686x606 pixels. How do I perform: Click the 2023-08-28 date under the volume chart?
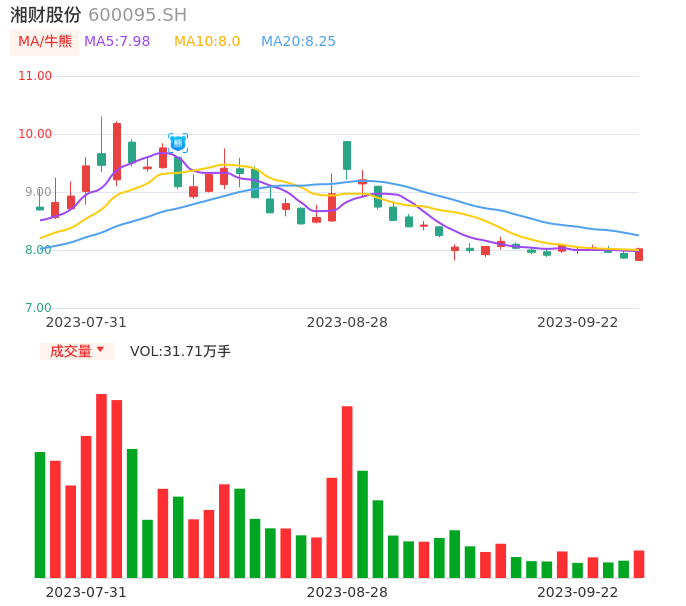coord(347,592)
